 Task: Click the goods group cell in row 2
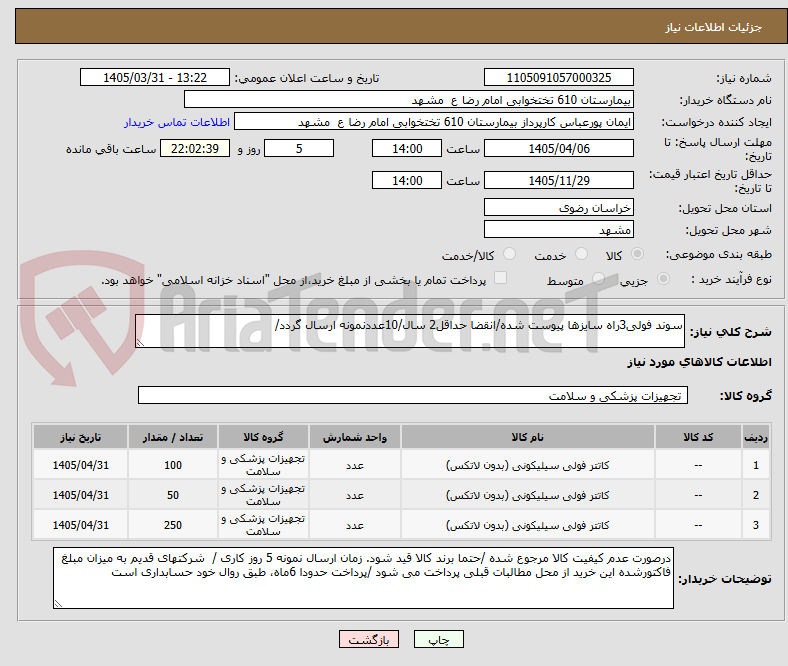(x=263, y=495)
